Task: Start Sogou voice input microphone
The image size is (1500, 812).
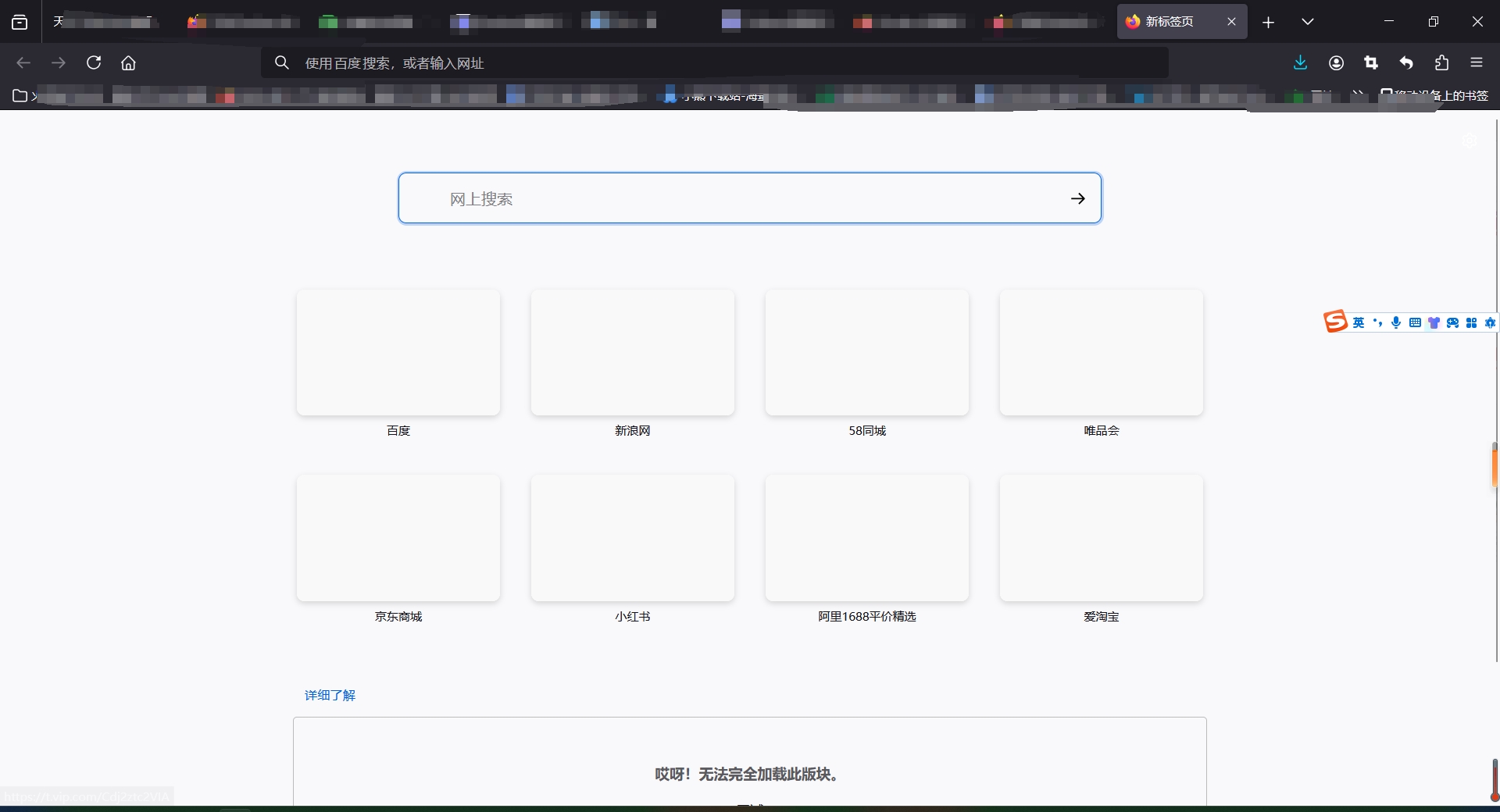Action: (x=1396, y=322)
